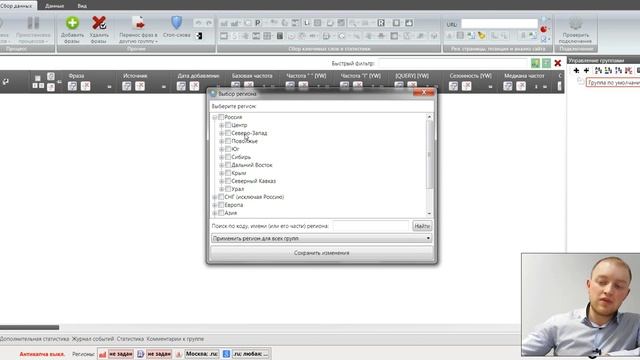Click the P icon in statistics toolbar
The width and height of the screenshot is (640, 360).
click(x=258, y=23)
